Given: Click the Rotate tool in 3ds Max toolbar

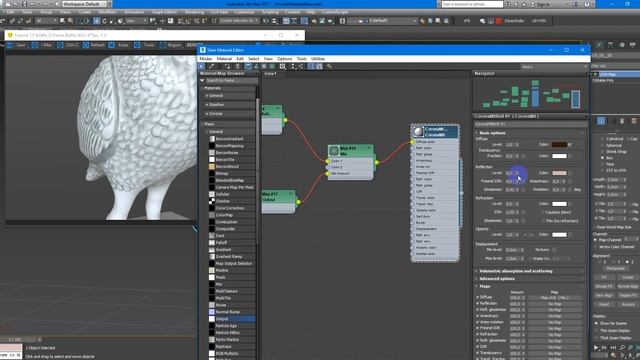Looking at the screenshot, I should pyautogui.click(x=104, y=20).
